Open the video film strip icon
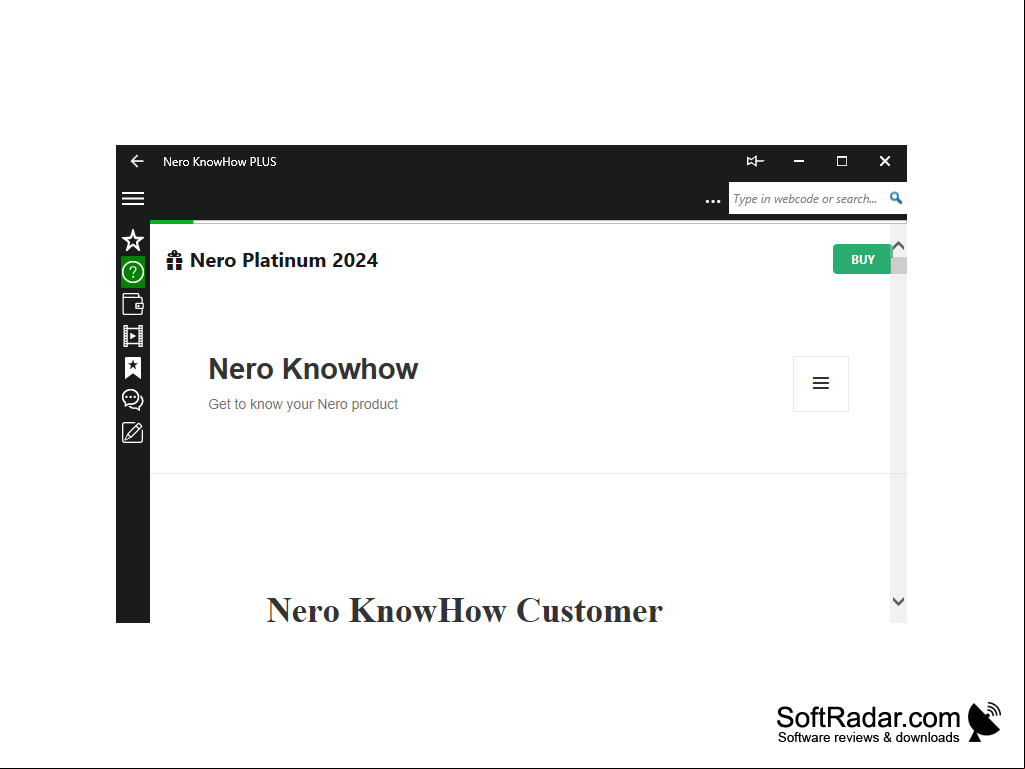This screenshot has width=1025, height=769. click(x=133, y=336)
